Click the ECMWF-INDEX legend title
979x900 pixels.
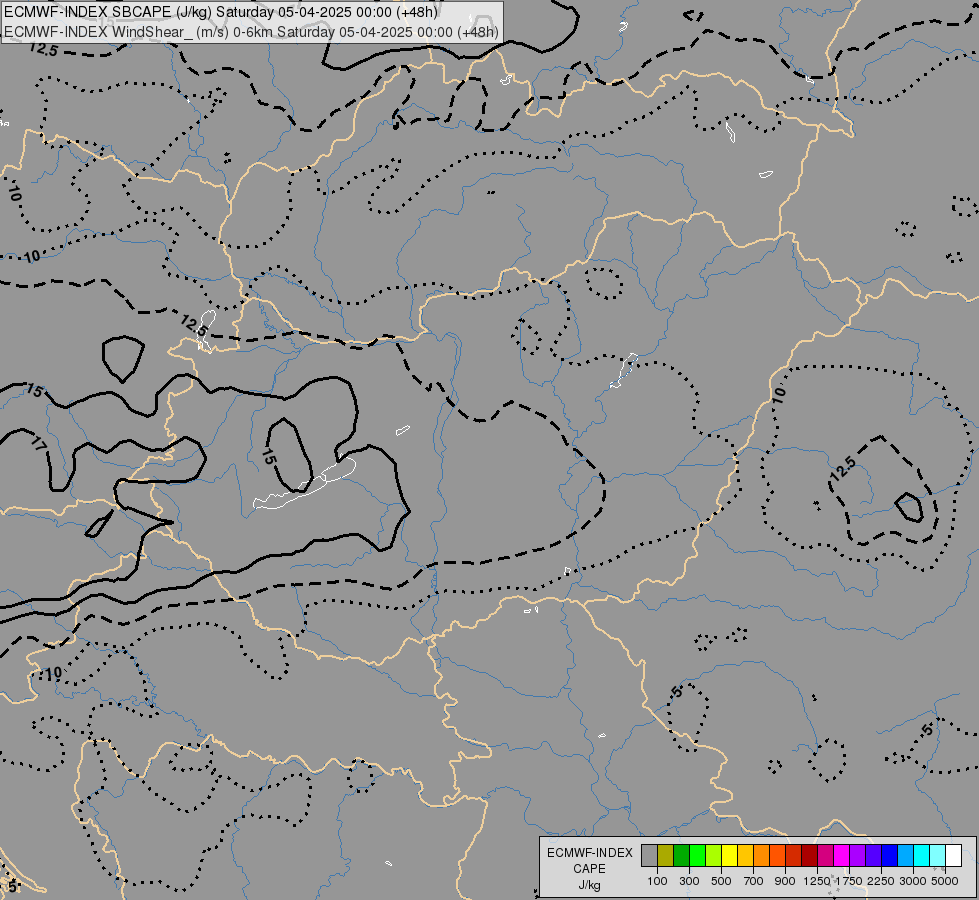(589, 853)
